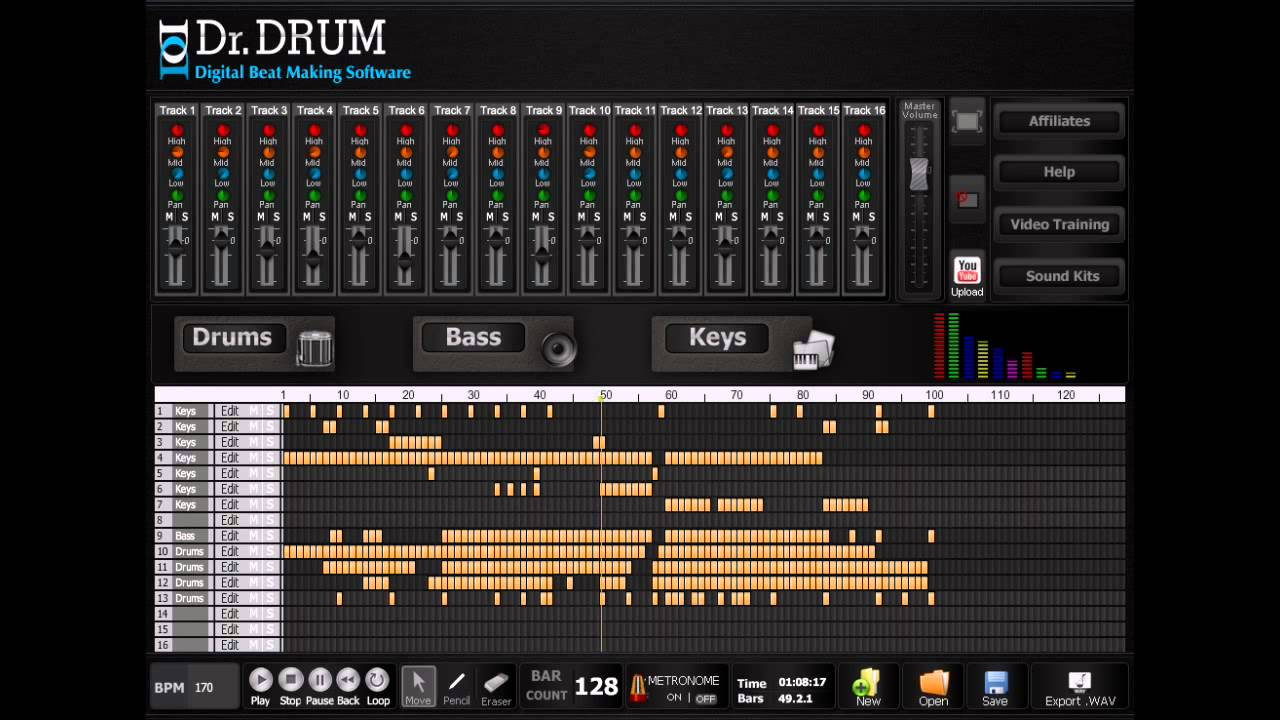The image size is (1280, 720).
Task: Open Video Training
Action: (1059, 224)
